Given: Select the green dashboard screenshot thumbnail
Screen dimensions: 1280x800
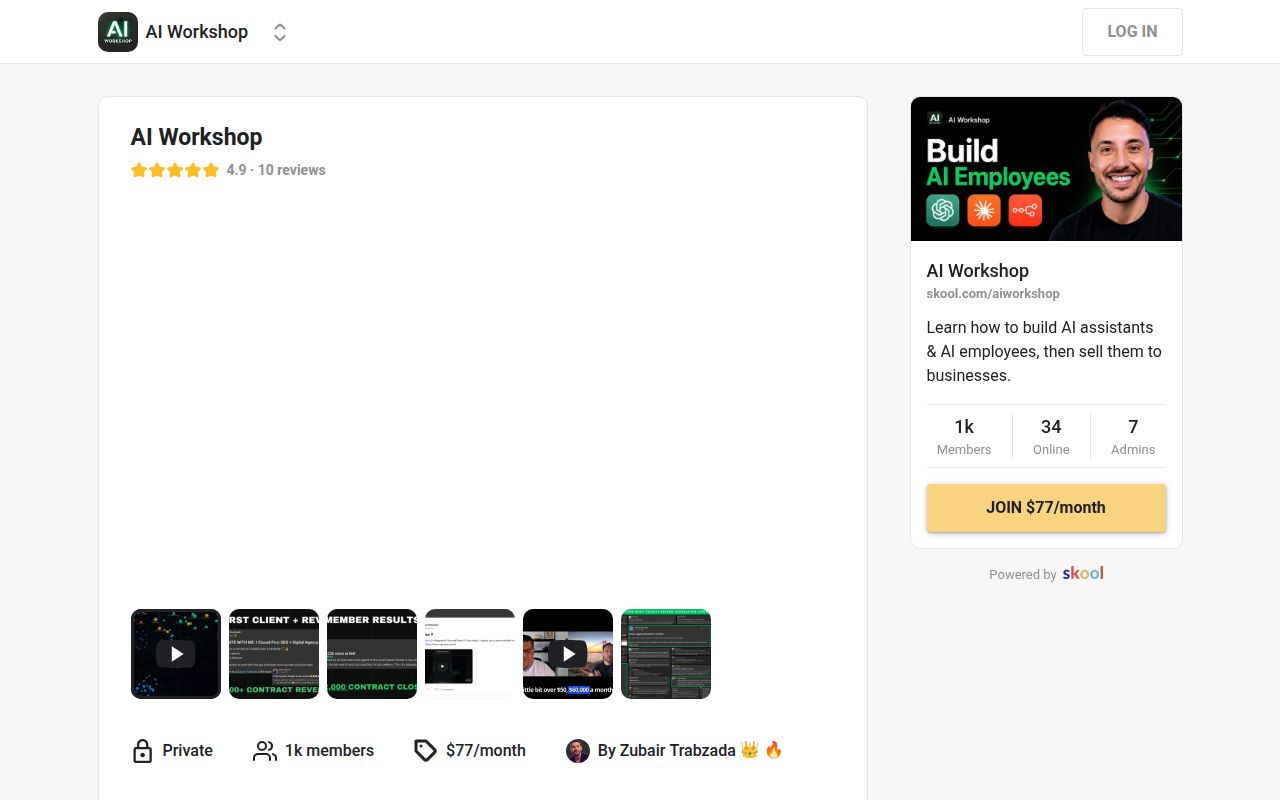Looking at the screenshot, I should 666,654.
